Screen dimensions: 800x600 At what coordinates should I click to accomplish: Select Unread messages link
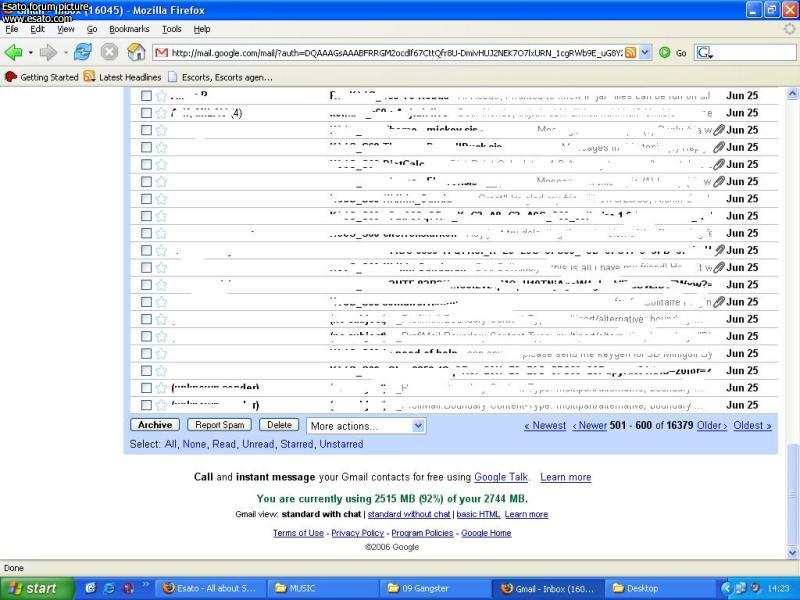pos(258,444)
